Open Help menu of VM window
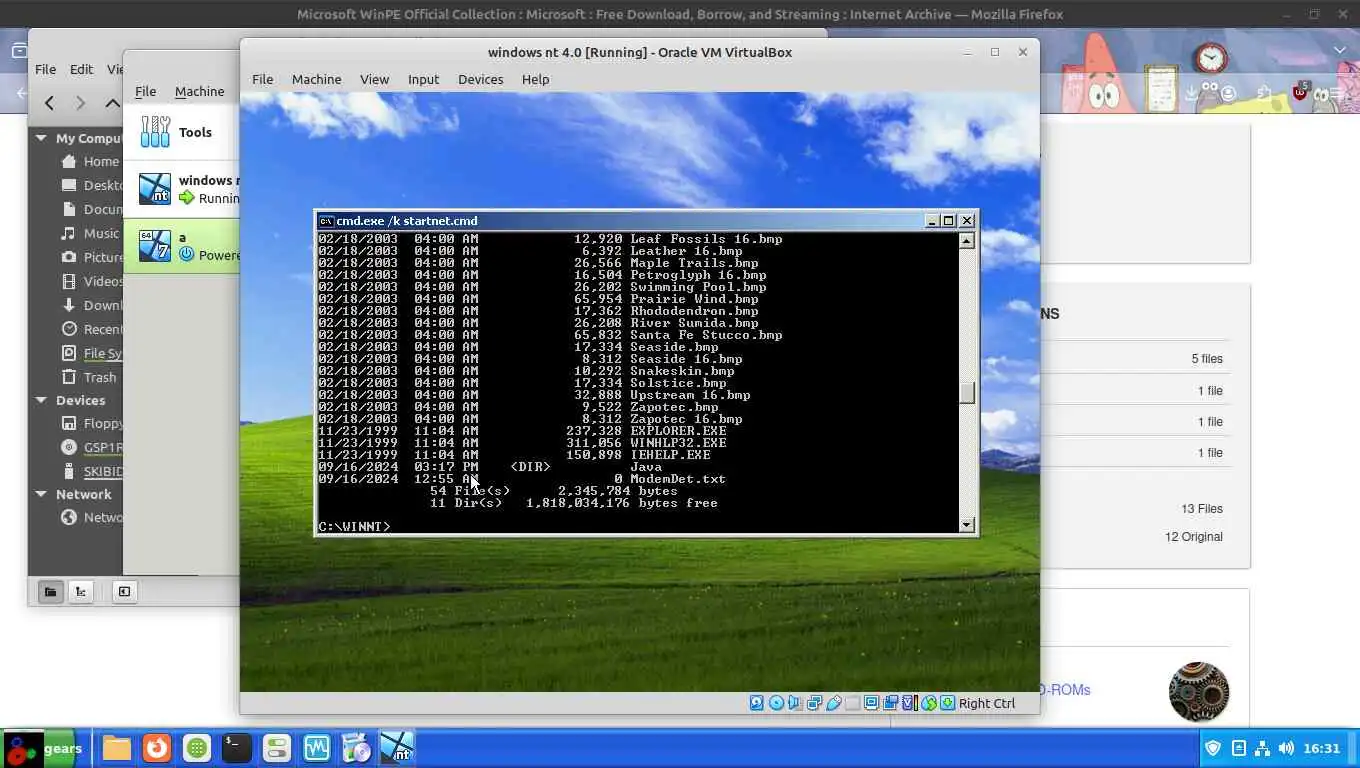 [535, 79]
